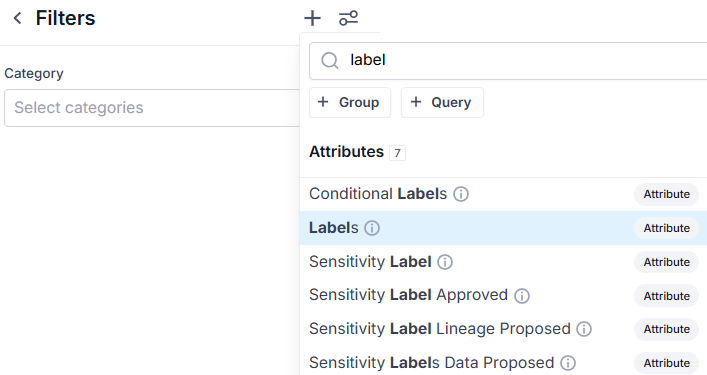Screen dimensions: 707x375
Task: Choose the highlighted Labels attribute
Action: point(503,228)
